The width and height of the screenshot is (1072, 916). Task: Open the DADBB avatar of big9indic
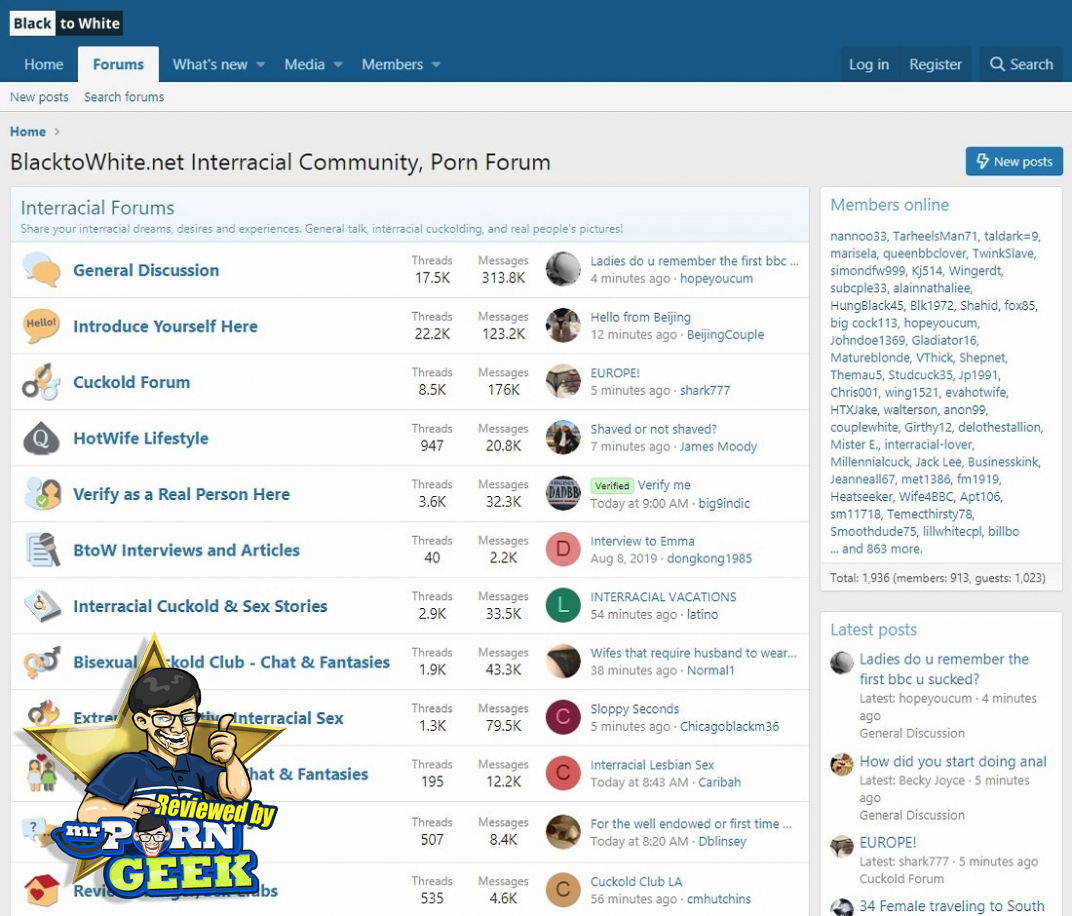tap(563, 493)
